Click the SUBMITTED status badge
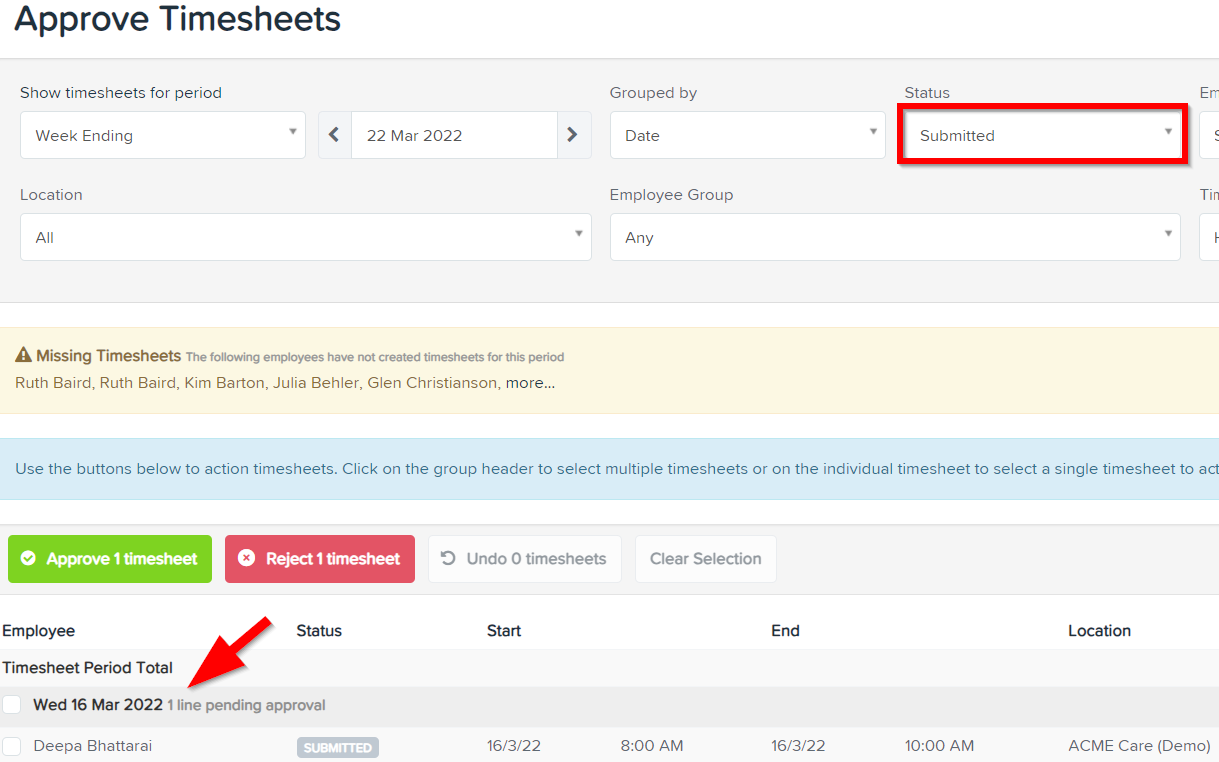This screenshot has width=1219, height=762. pyautogui.click(x=337, y=746)
